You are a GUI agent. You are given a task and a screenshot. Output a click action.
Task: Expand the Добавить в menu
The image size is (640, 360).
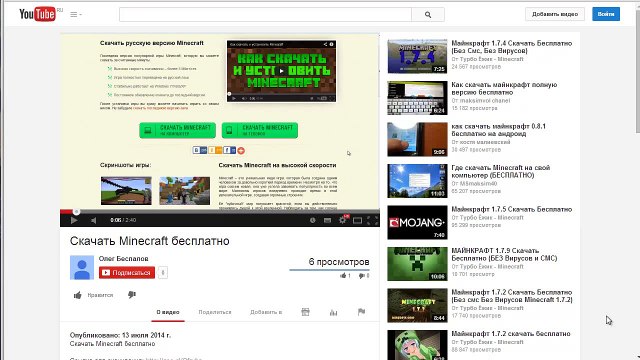pos(266,312)
